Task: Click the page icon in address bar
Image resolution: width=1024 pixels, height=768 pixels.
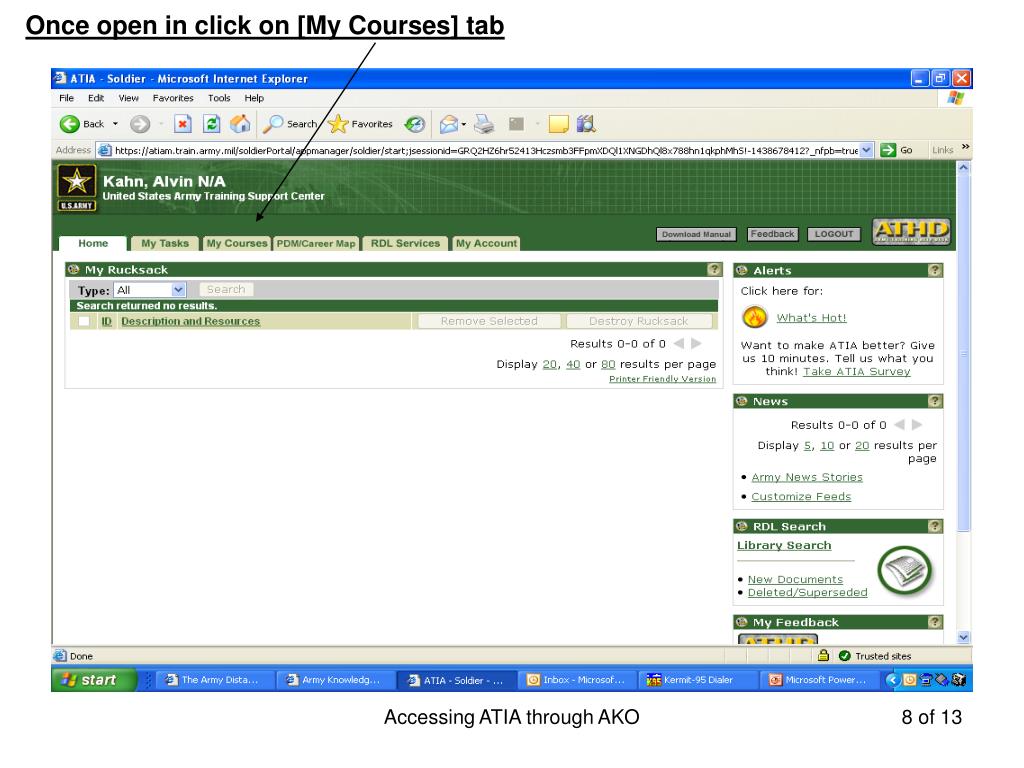Action: (104, 150)
